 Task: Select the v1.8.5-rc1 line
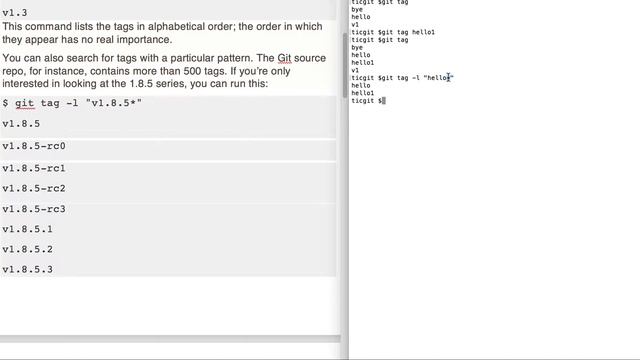(34, 168)
